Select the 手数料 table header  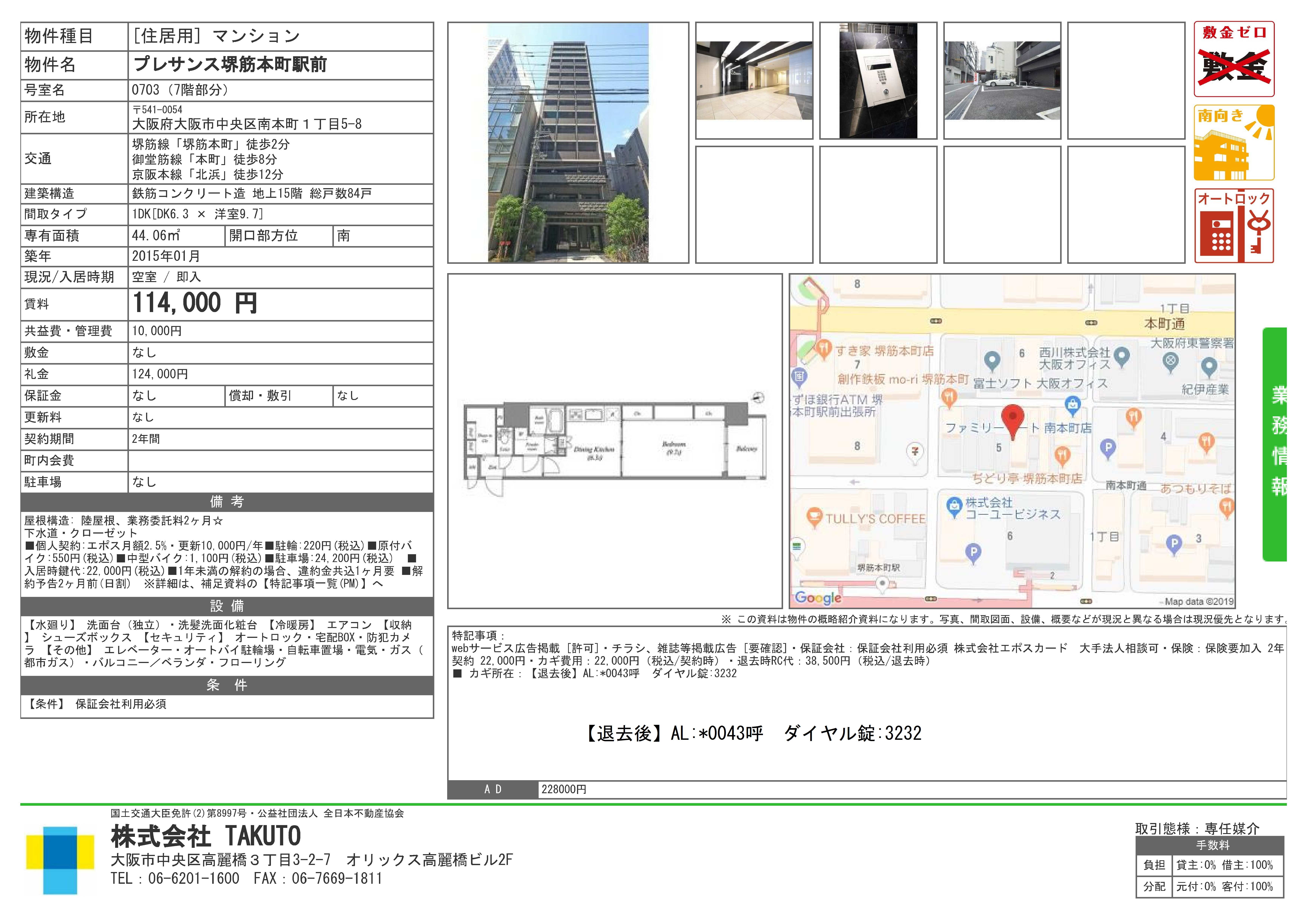click(1210, 845)
